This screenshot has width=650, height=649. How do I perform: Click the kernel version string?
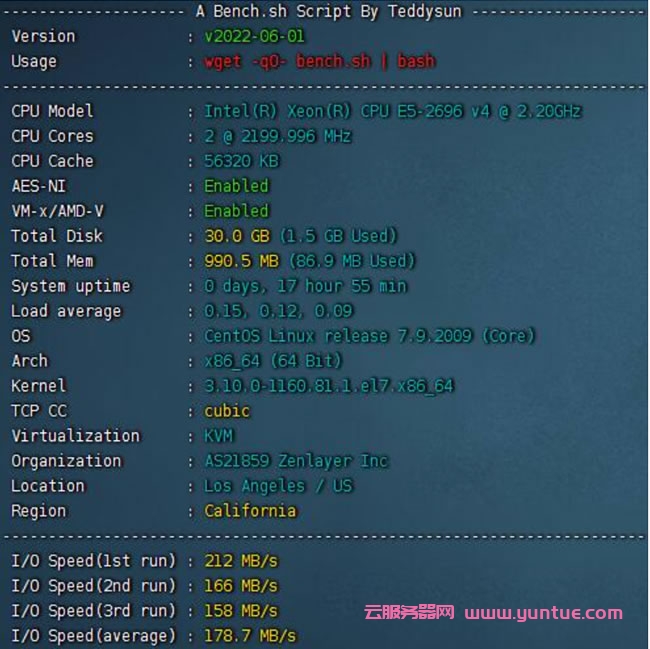[x=329, y=386]
